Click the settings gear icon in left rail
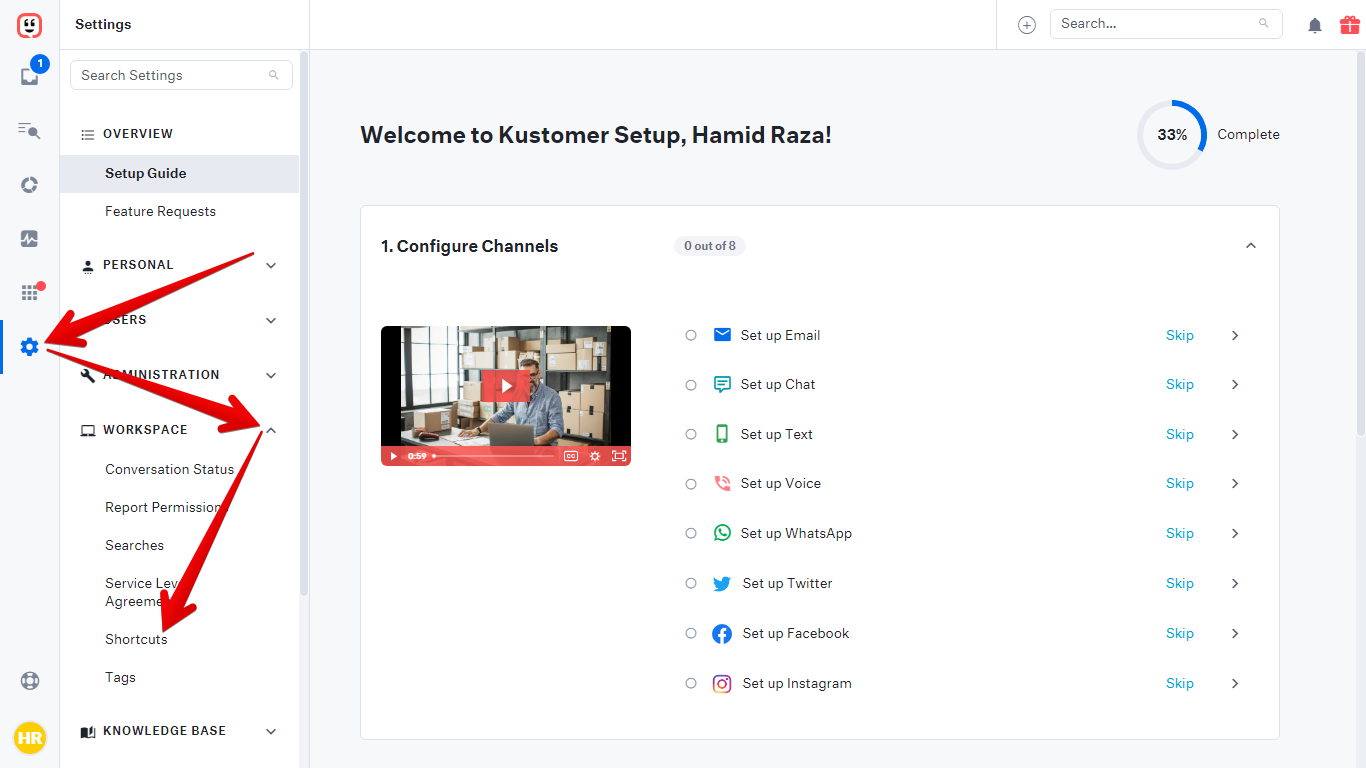1366x768 pixels. coord(29,347)
